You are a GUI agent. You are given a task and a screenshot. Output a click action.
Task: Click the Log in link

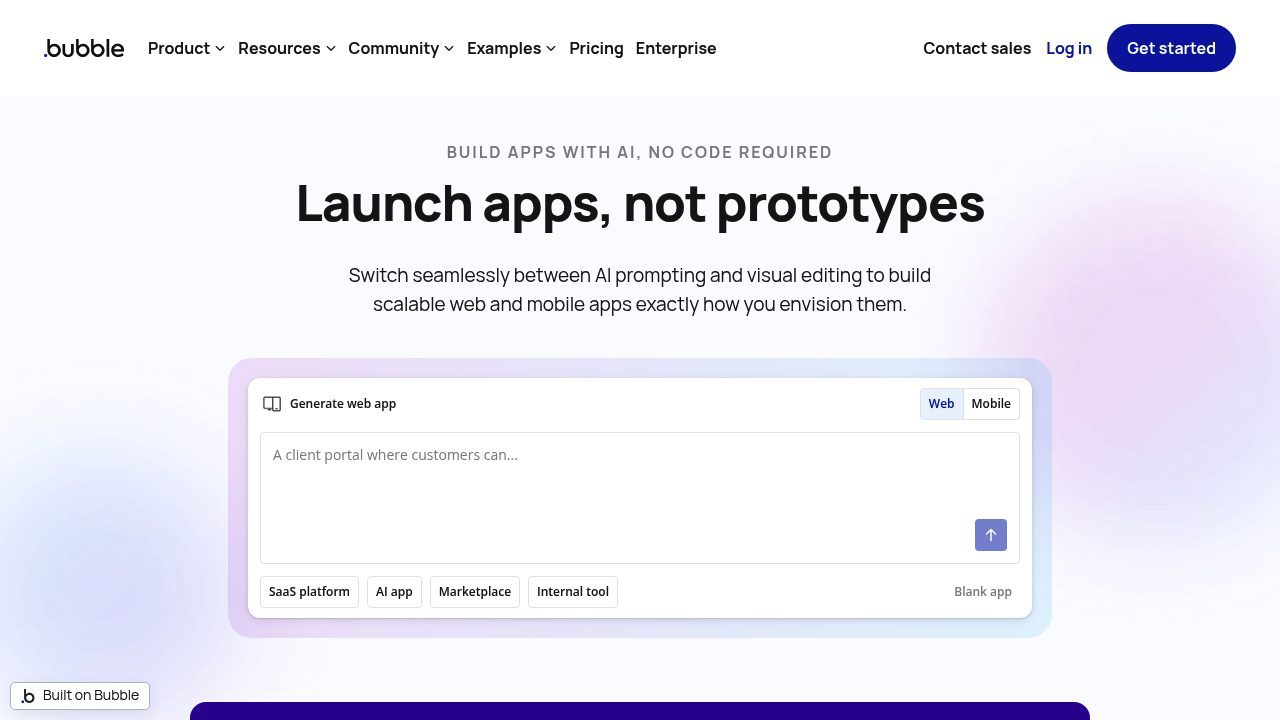click(x=1069, y=48)
